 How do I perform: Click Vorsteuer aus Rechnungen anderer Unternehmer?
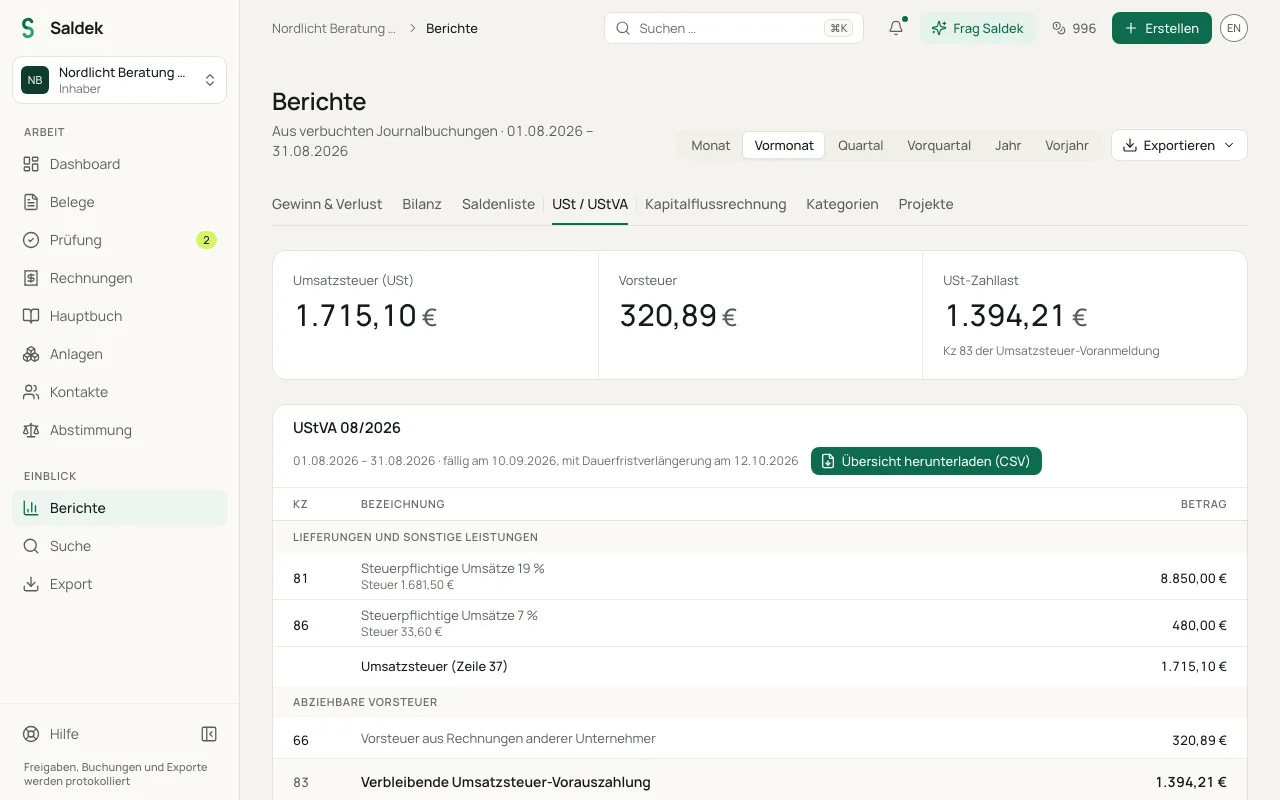point(508,739)
